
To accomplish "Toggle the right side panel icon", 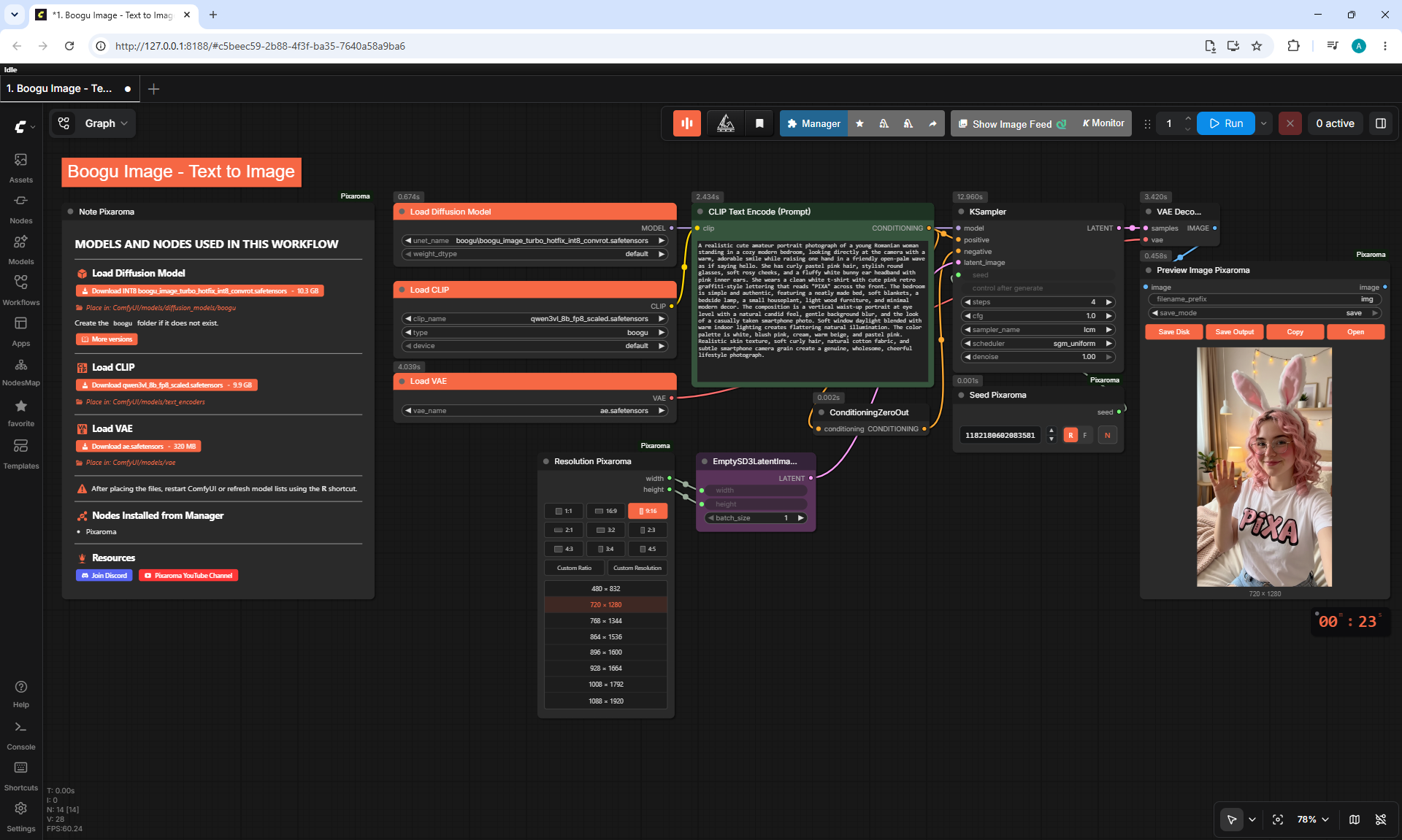I will coord(1380,123).
